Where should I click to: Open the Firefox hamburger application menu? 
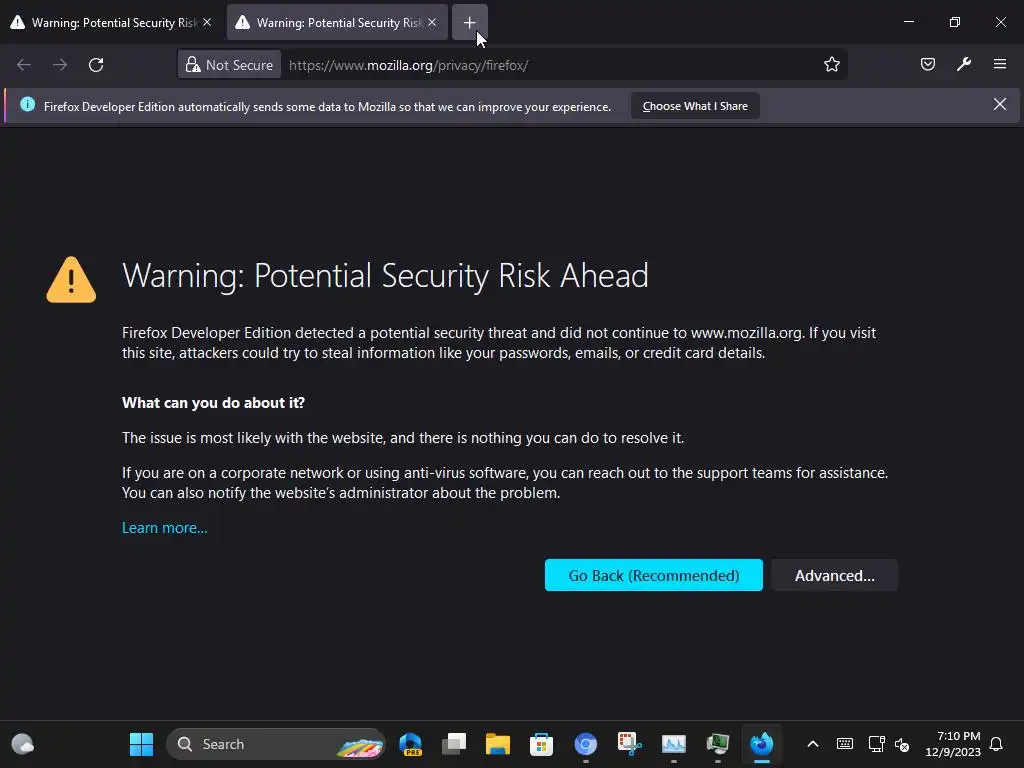coord(1000,64)
